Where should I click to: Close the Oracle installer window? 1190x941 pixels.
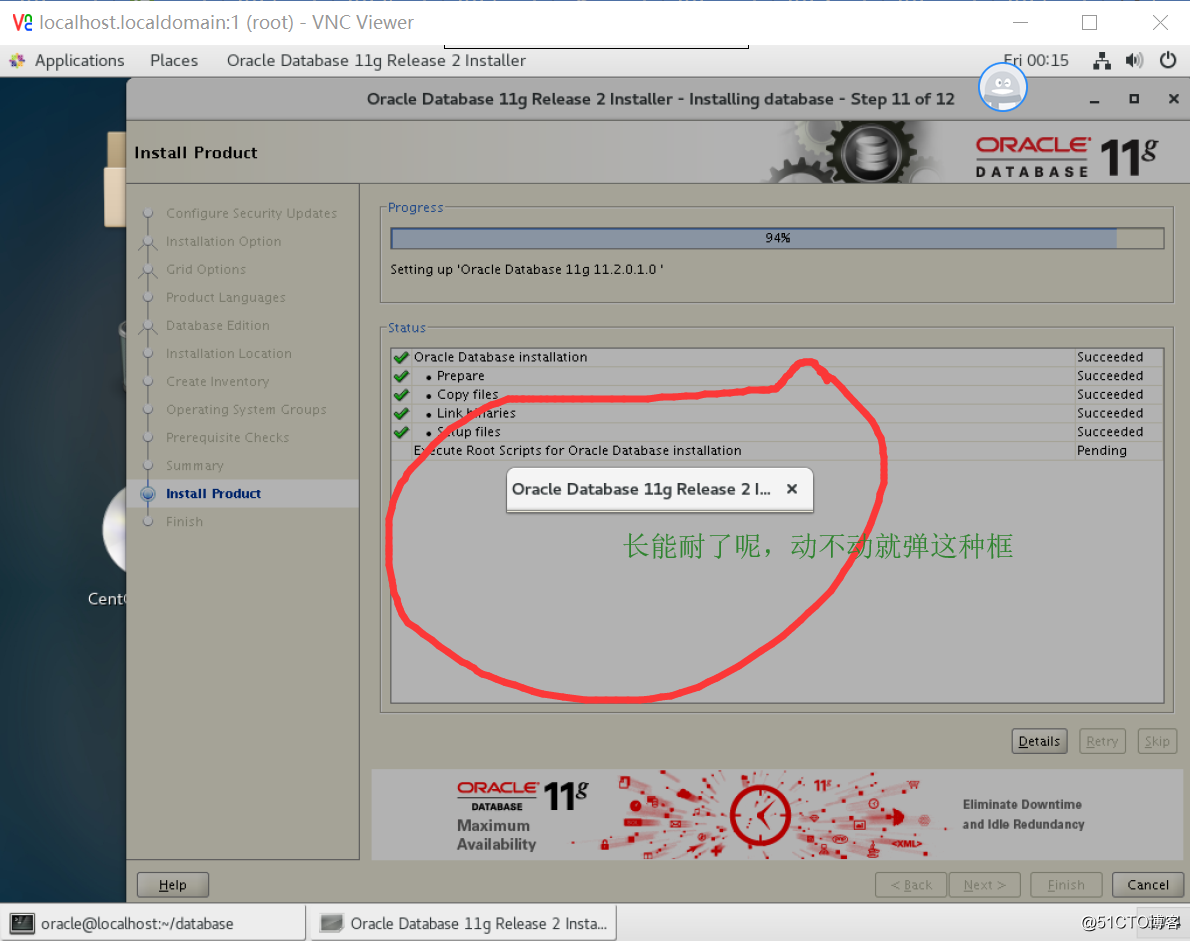1173,99
